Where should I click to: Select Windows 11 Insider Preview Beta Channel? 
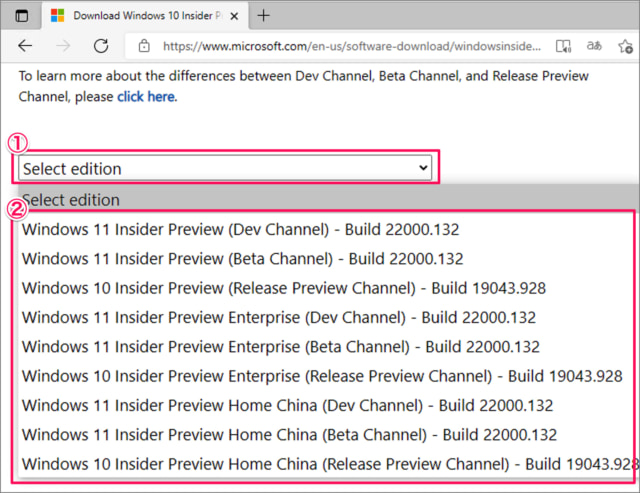[x=327, y=259]
